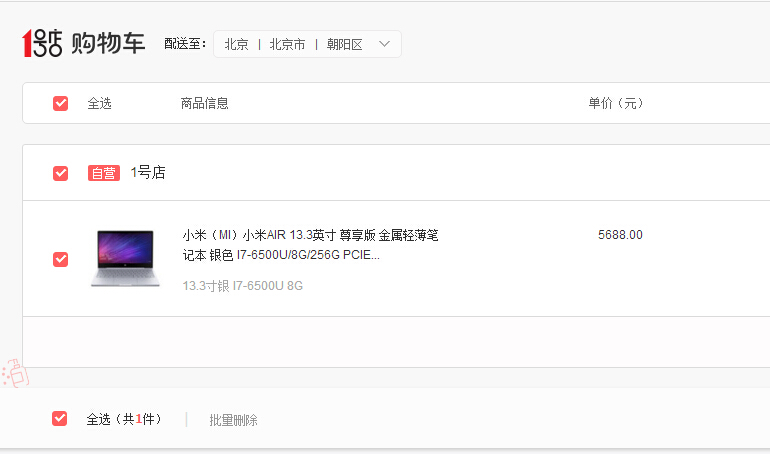Click the 1号店 store name link
The image size is (770, 454).
[148, 173]
